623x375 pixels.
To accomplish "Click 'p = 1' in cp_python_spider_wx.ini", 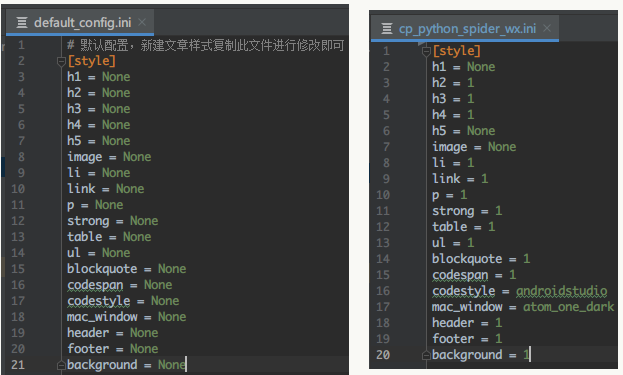I will (450, 195).
